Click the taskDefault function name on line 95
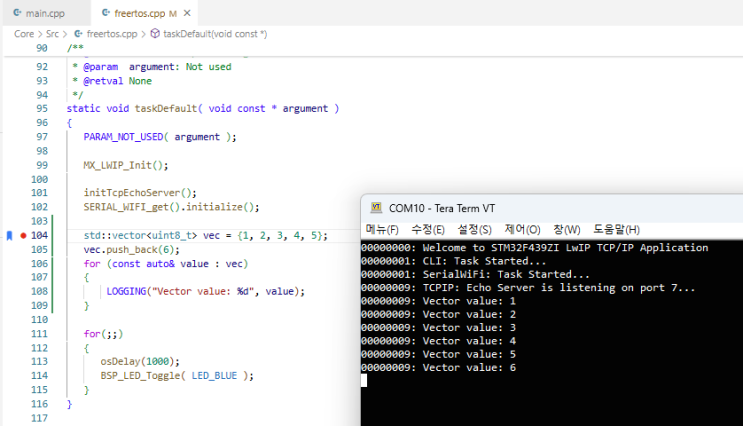 (x=166, y=109)
